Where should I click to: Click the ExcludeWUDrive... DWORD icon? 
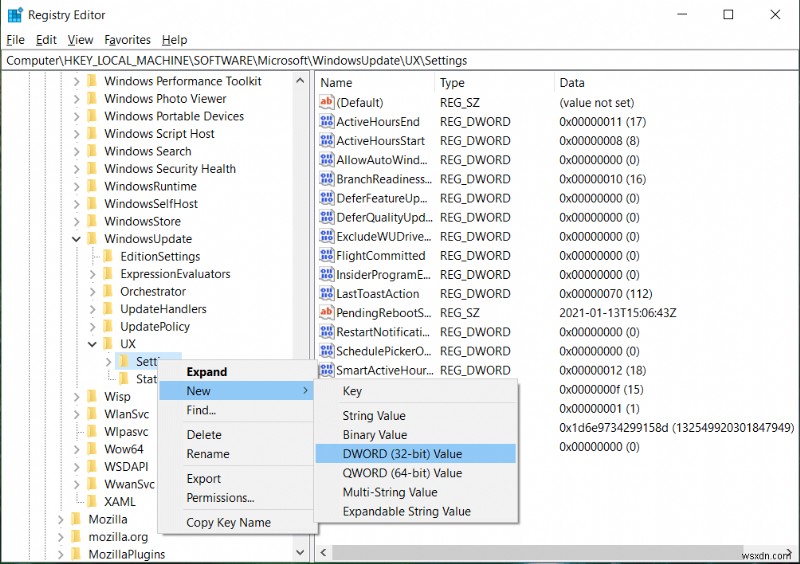tap(327, 236)
